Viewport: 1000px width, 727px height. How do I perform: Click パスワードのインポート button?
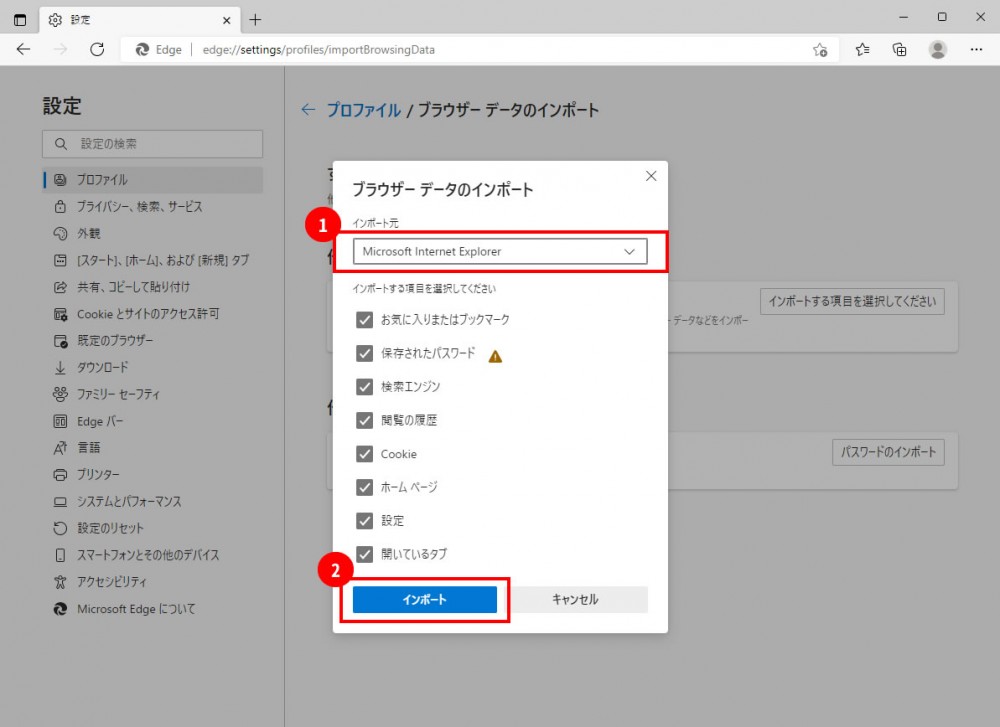888,452
